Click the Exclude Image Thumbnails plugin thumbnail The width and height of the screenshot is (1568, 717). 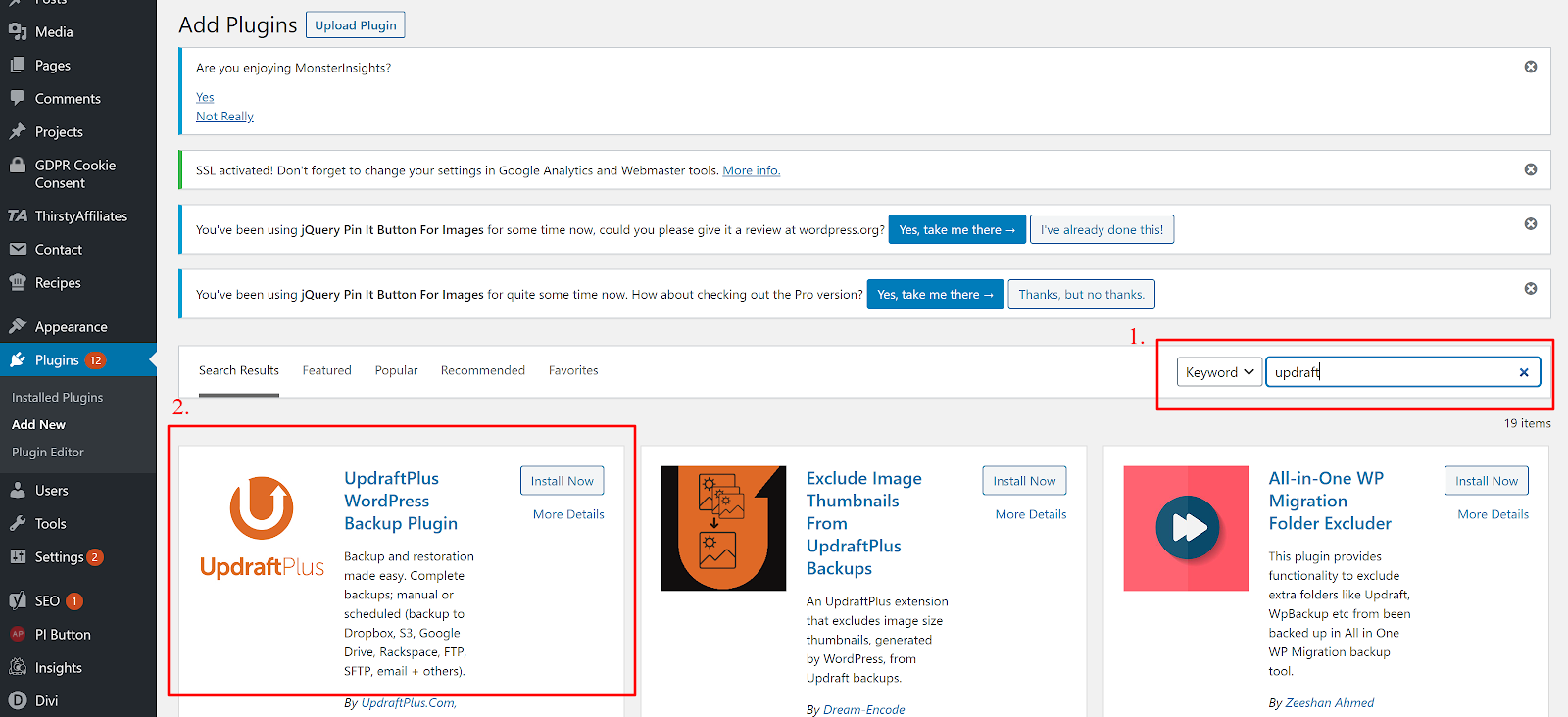[724, 529]
